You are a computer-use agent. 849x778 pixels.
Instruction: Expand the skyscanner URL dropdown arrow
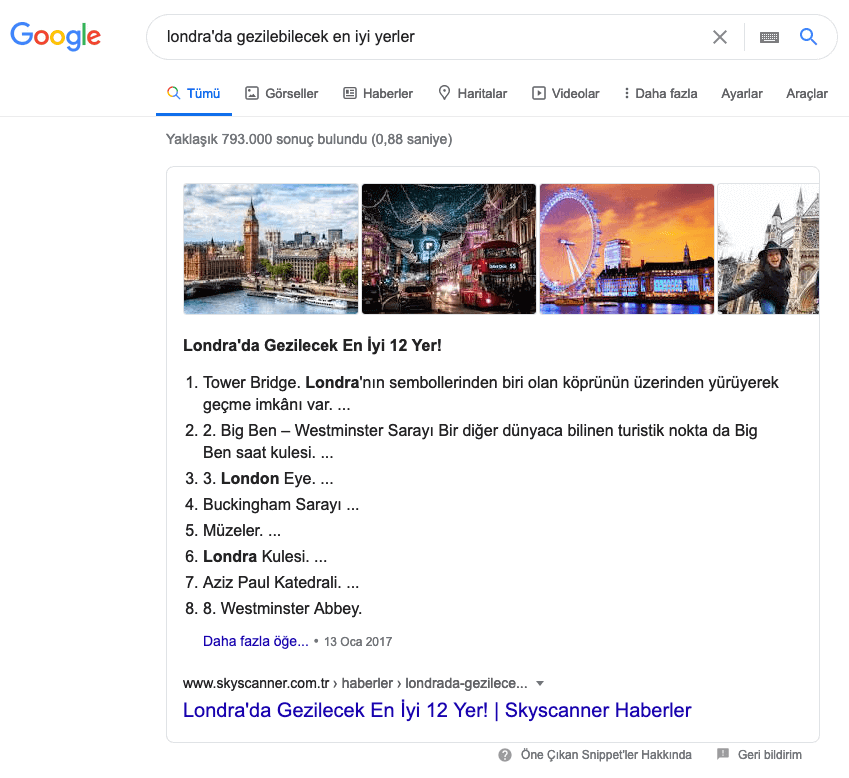pyautogui.click(x=539, y=683)
